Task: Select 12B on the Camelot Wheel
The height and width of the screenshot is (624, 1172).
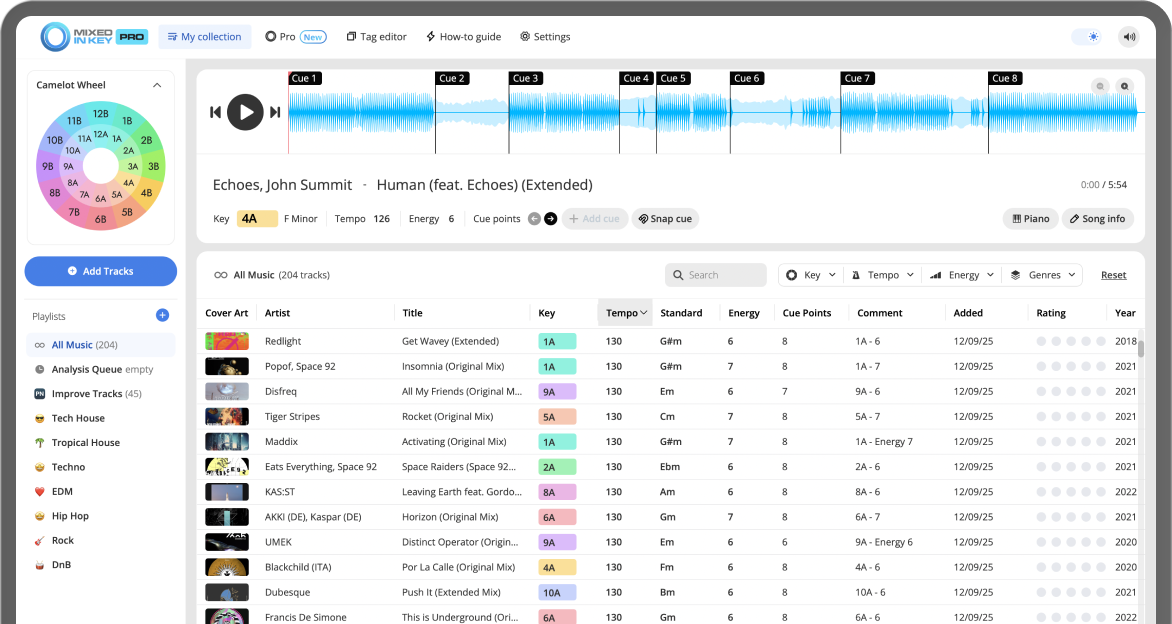Action: click(100, 114)
